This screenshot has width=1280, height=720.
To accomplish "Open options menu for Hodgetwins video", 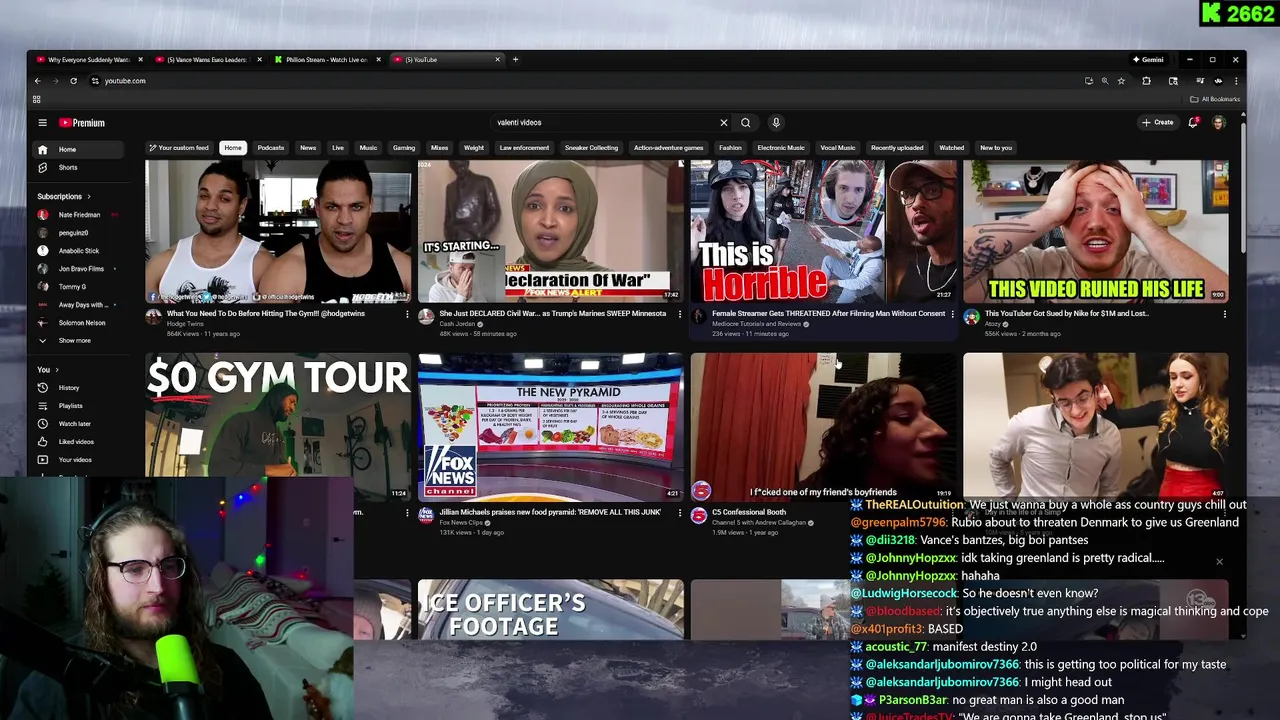I will pos(407,314).
